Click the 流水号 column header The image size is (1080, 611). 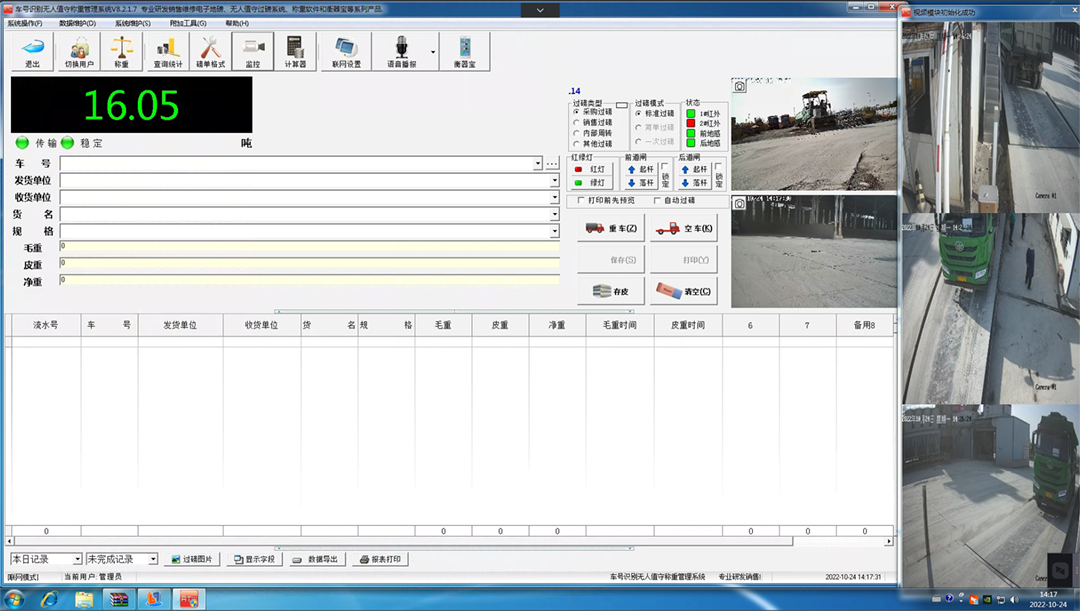pos(46,325)
